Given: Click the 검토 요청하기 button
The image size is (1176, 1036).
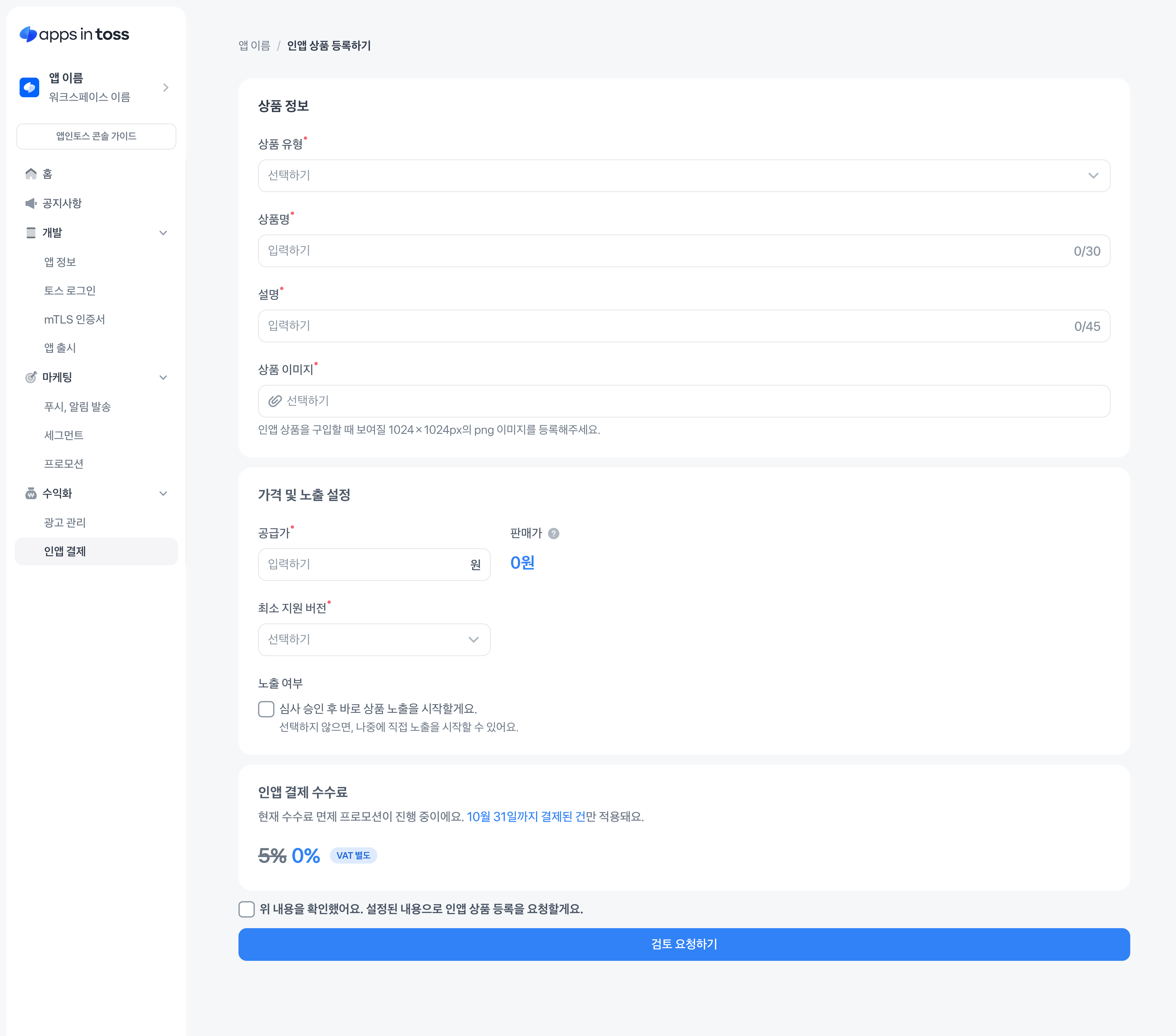Looking at the screenshot, I should 684,944.
